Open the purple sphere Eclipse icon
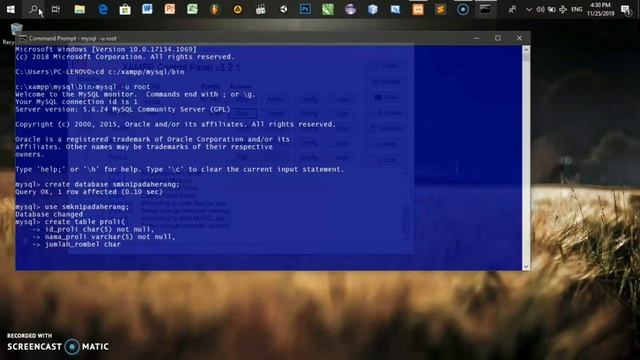The image size is (640, 360). [x=350, y=9]
